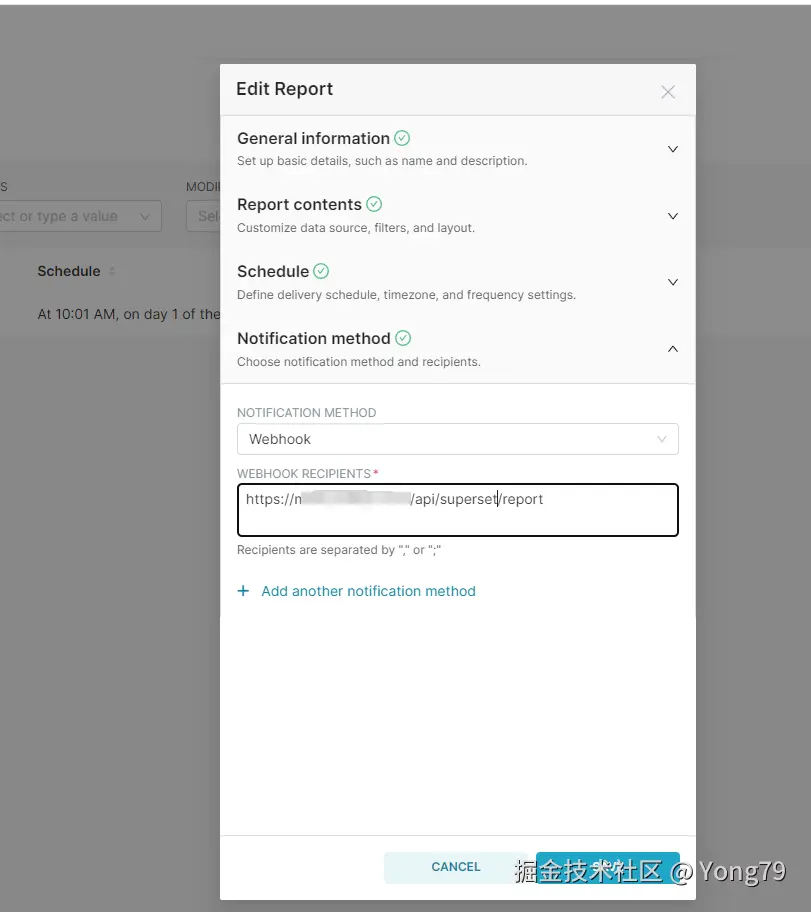This screenshot has width=811, height=912.
Task: Sort by Schedule column in background table
Action: 112,271
